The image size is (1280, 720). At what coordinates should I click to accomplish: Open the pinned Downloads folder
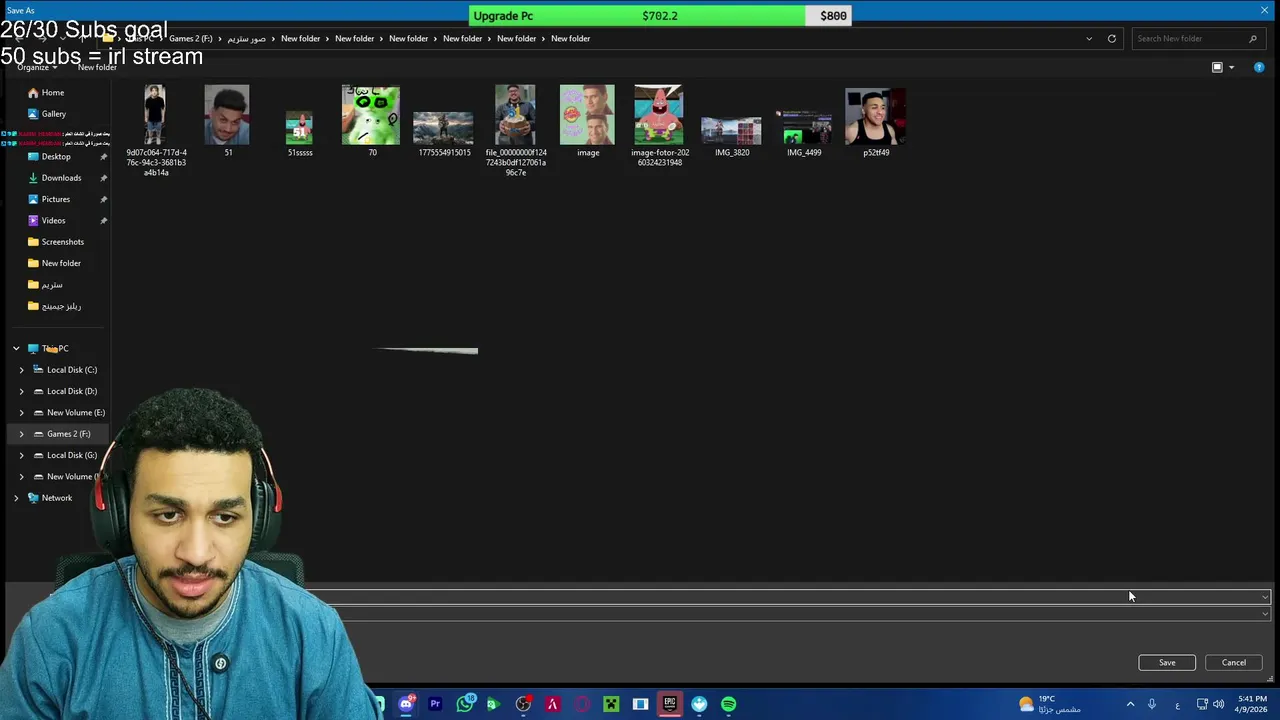click(x=61, y=178)
